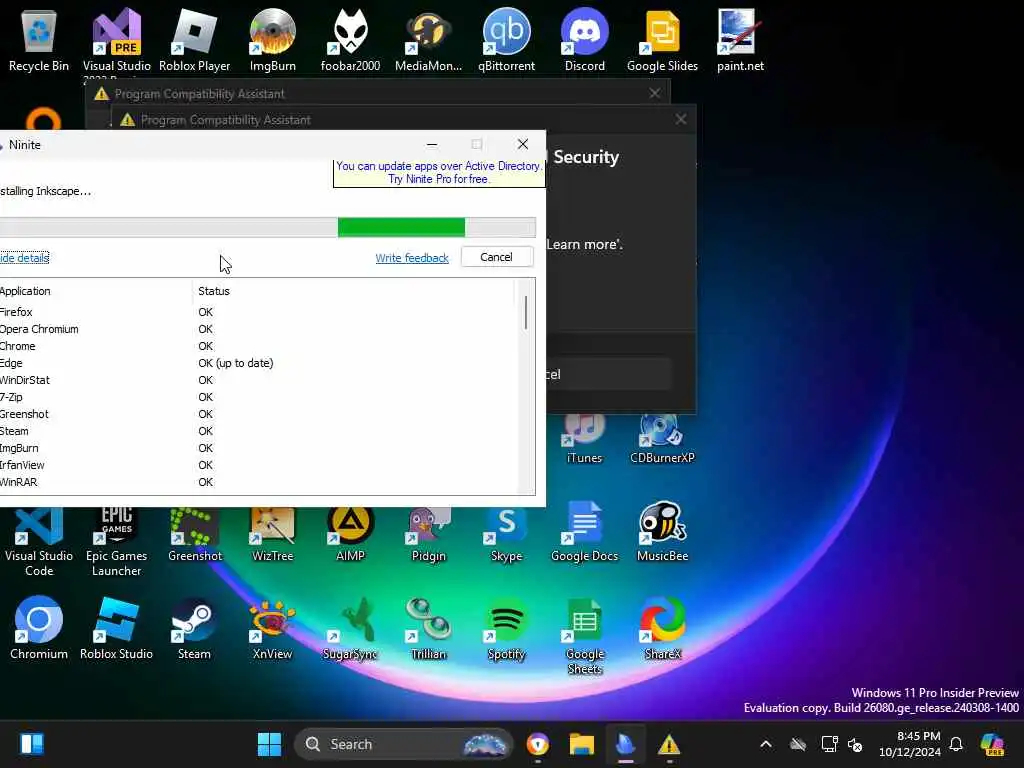Open the Steam desktop shortcut

[195, 628]
